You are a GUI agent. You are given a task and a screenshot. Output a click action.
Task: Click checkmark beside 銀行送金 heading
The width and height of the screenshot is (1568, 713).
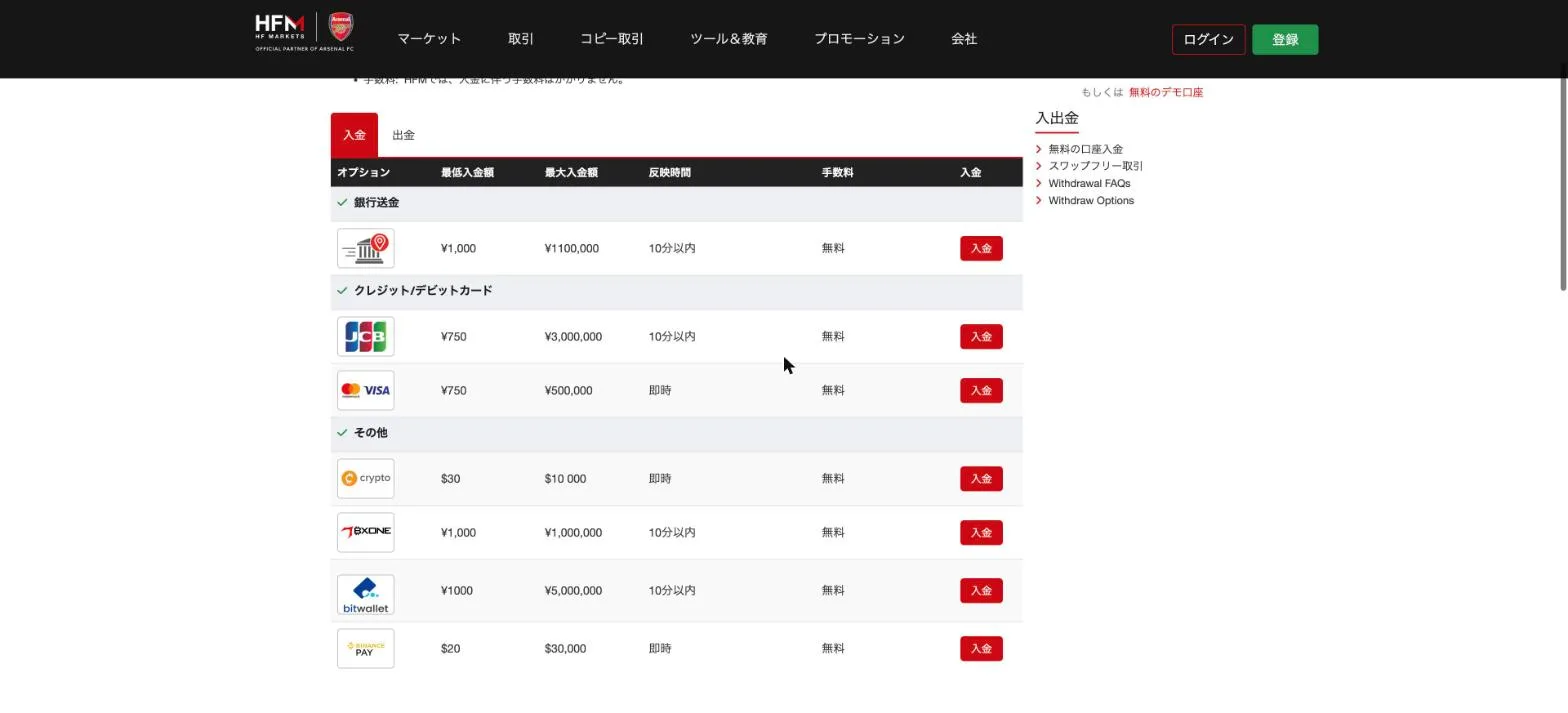(x=342, y=203)
